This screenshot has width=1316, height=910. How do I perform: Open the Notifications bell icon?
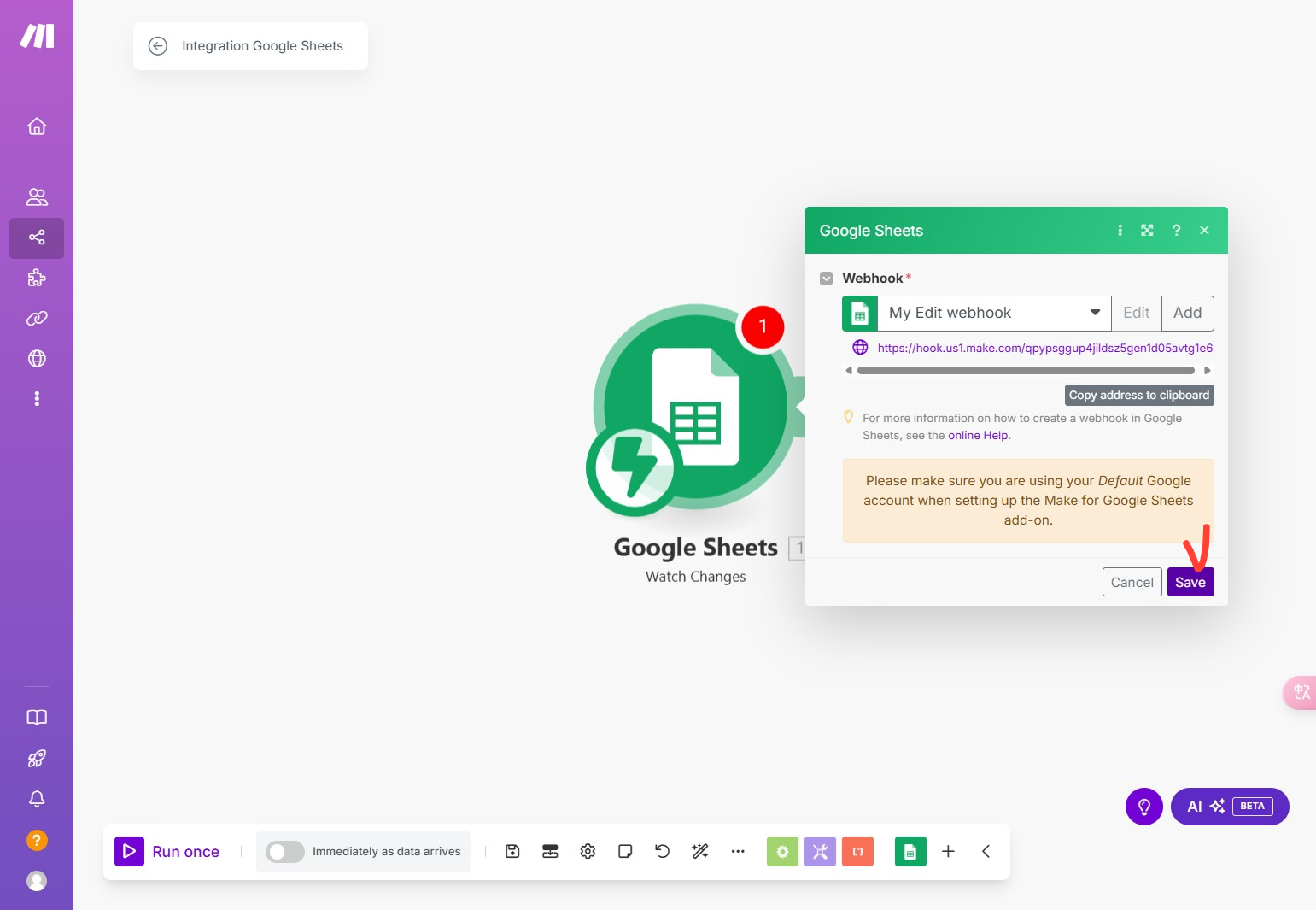(37, 799)
